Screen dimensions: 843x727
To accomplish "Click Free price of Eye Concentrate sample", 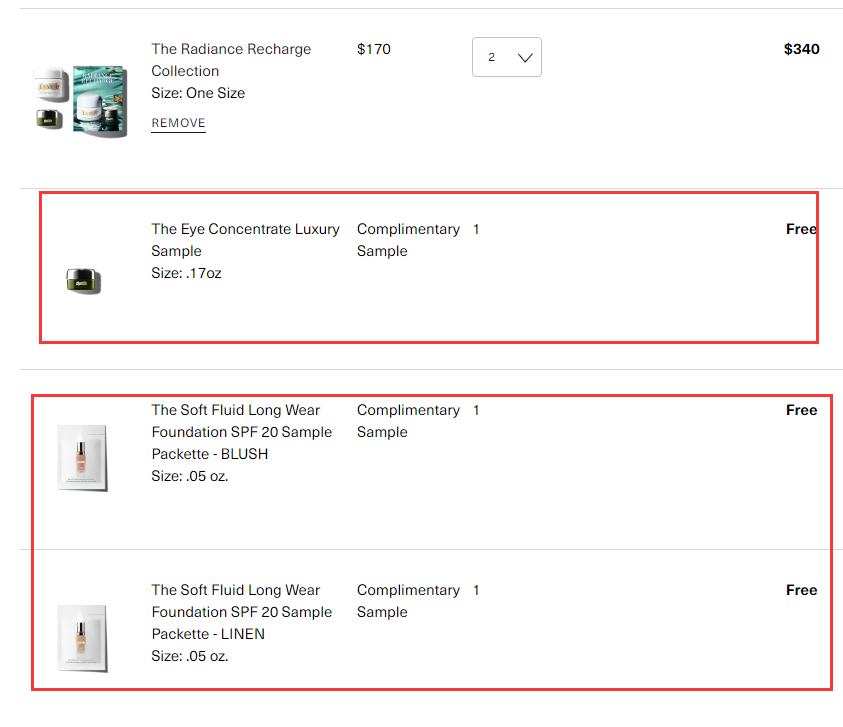I will [x=801, y=229].
